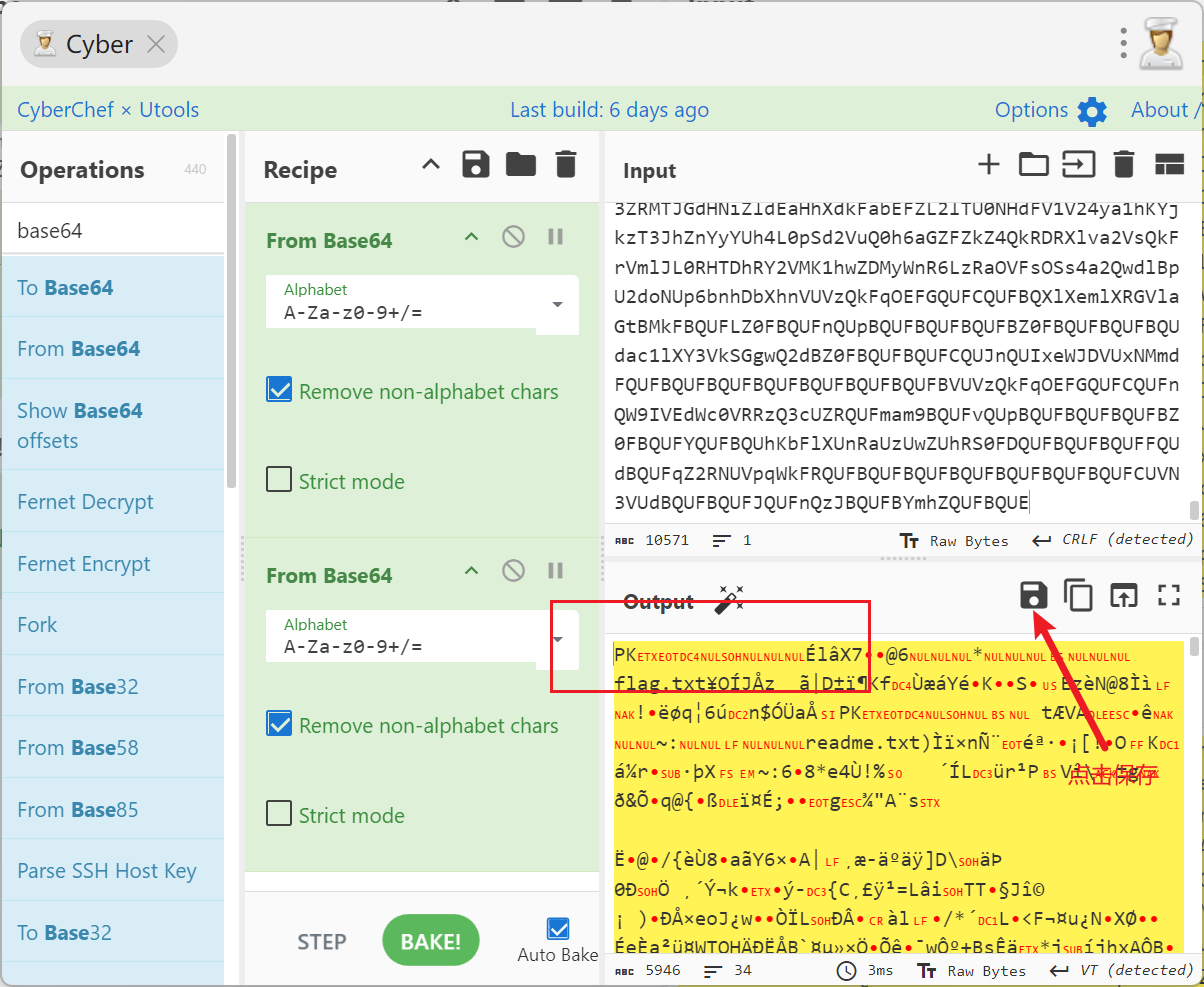The height and width of the screenshot is (987, 1204).
Task: Open the three-dot menu beside the avatar
Action: coord(1125,43)
